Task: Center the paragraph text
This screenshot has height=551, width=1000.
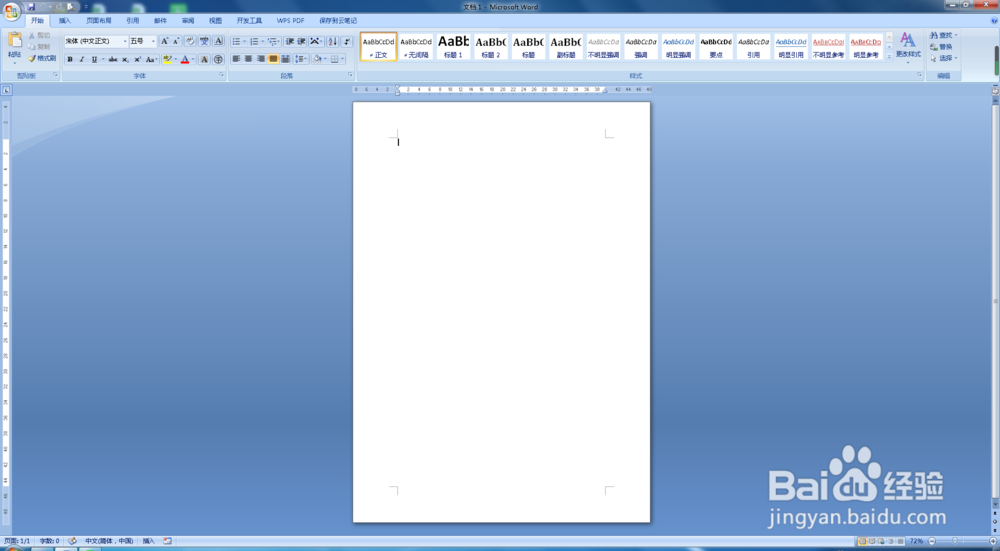Action: point(248,59)
